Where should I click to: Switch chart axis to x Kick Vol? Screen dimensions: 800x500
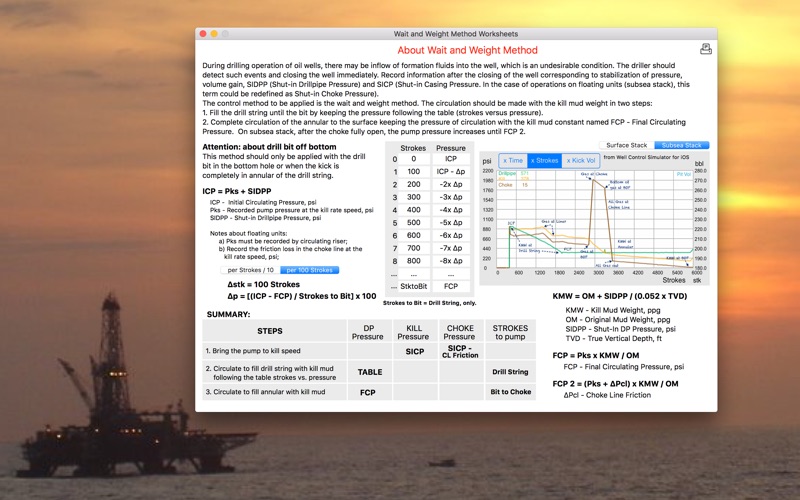[581, 160]
